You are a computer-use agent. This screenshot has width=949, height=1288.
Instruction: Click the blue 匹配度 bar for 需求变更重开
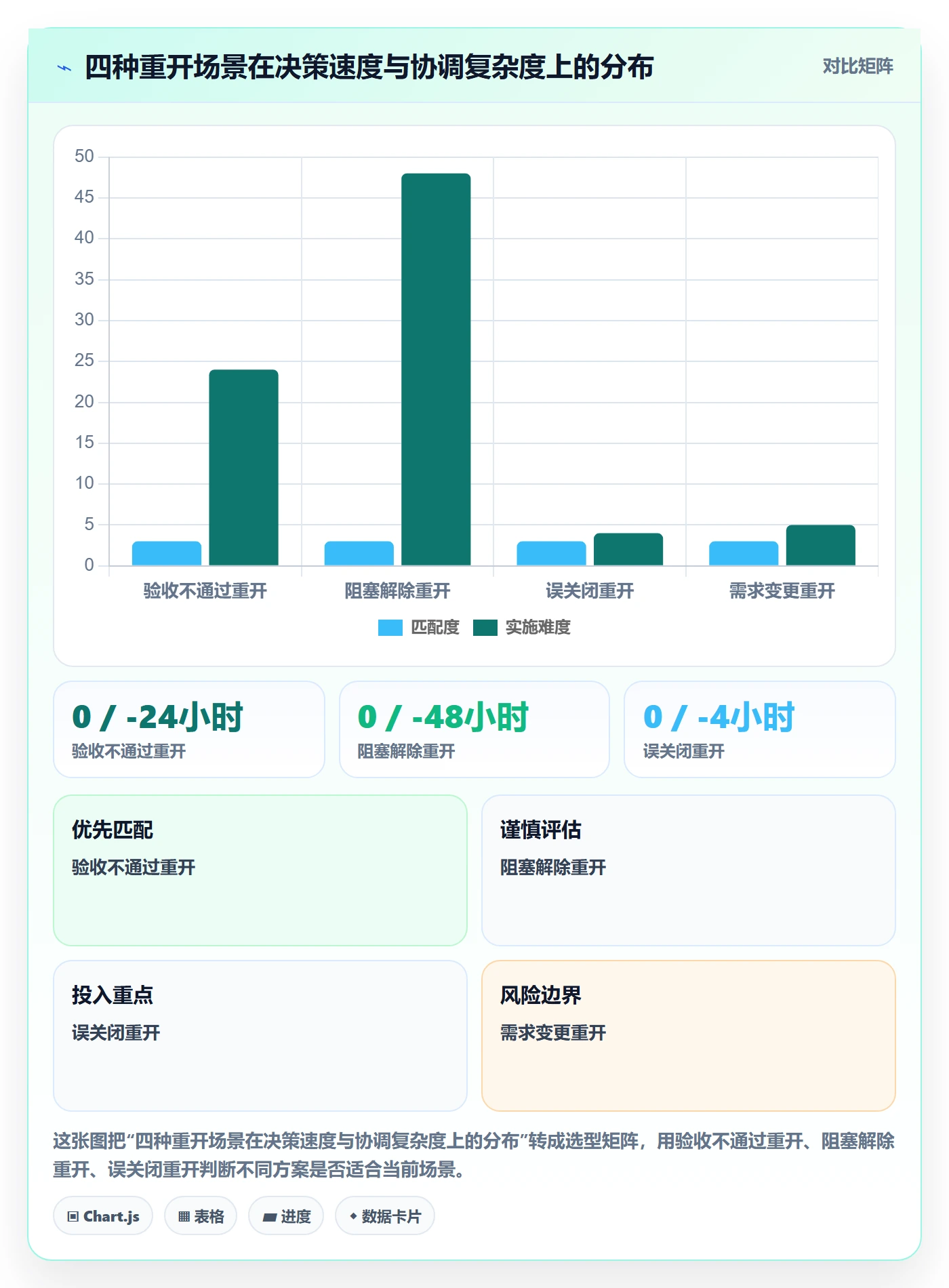click(x=744, y=553)
